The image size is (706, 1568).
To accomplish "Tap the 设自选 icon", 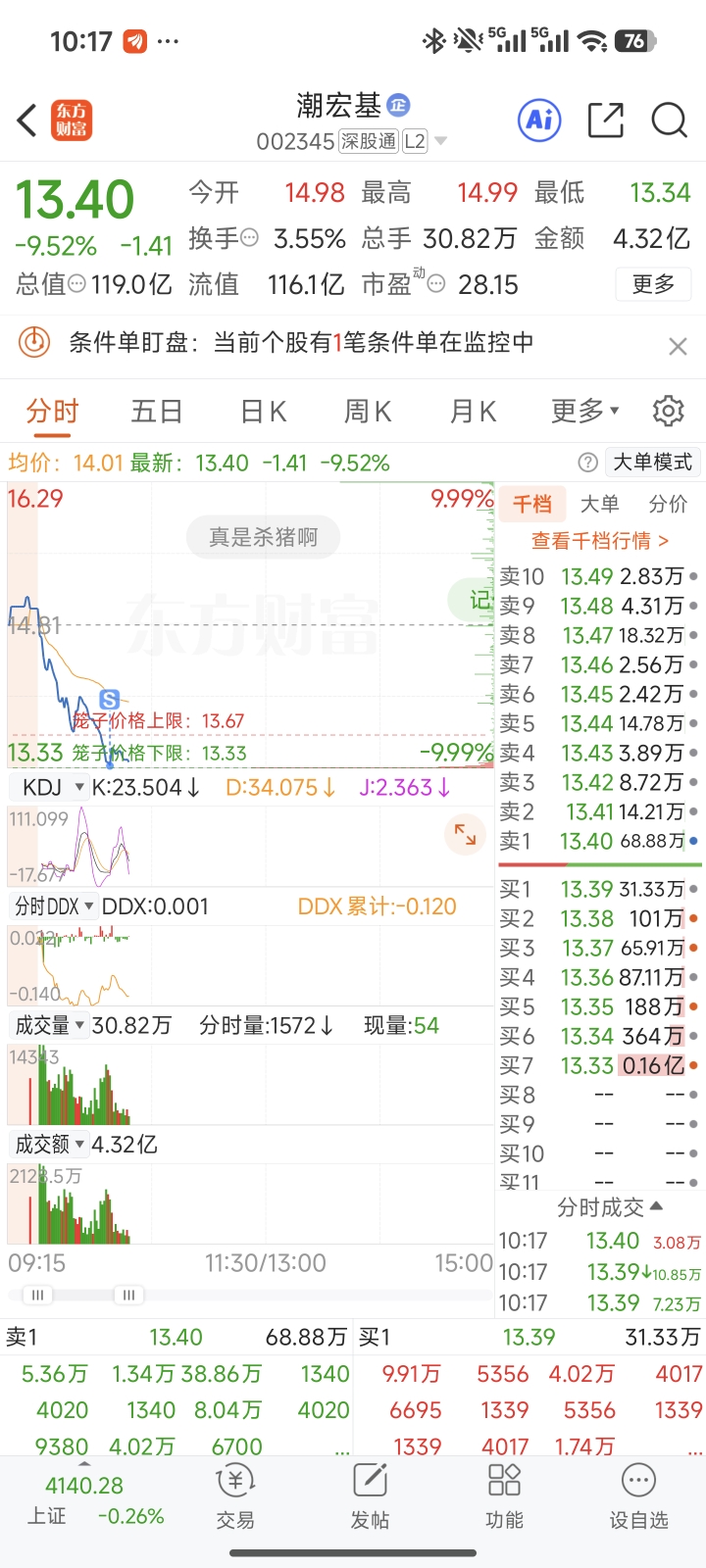I will pos(638,1494).
